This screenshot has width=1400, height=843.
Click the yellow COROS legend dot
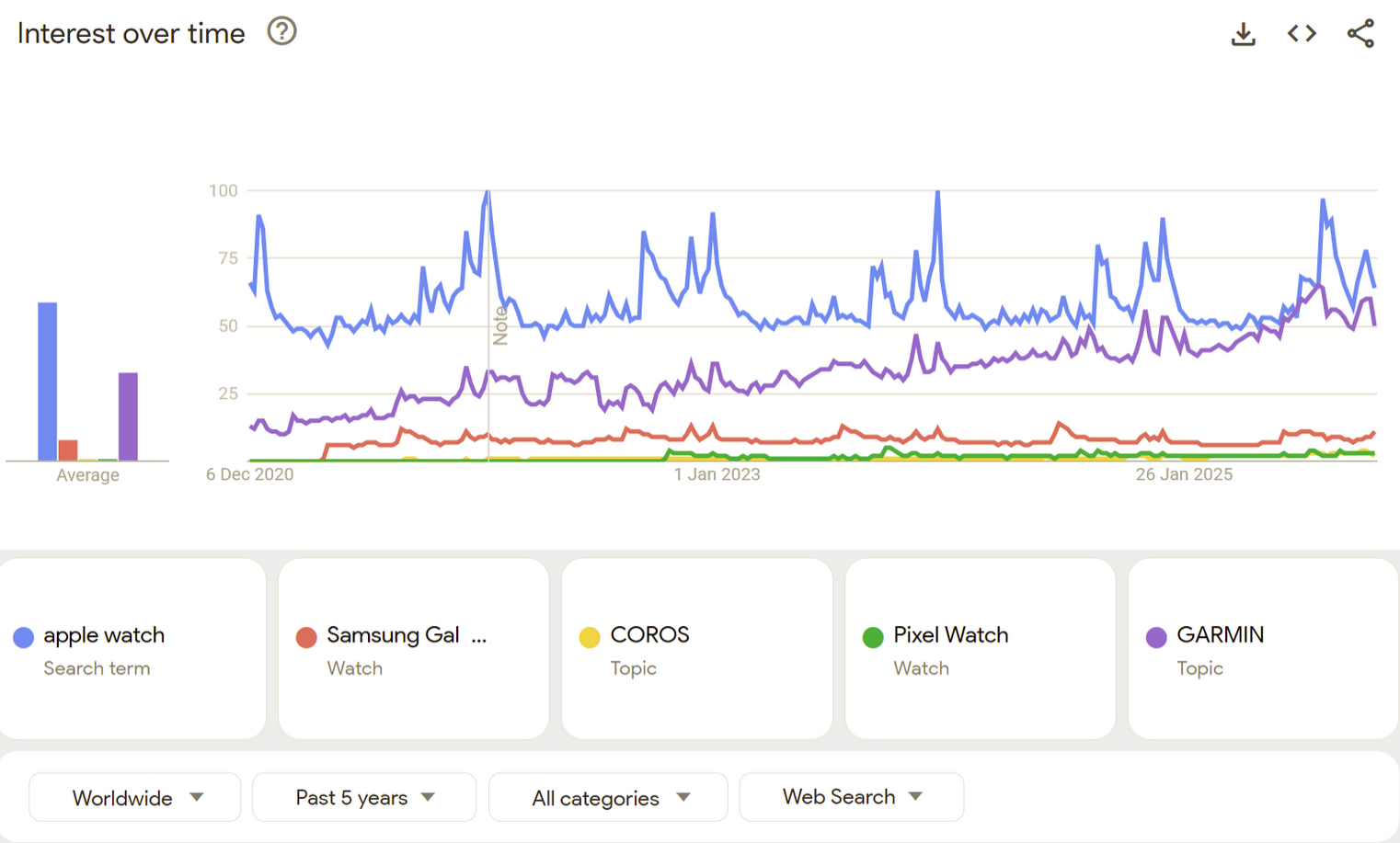(590, 636)
